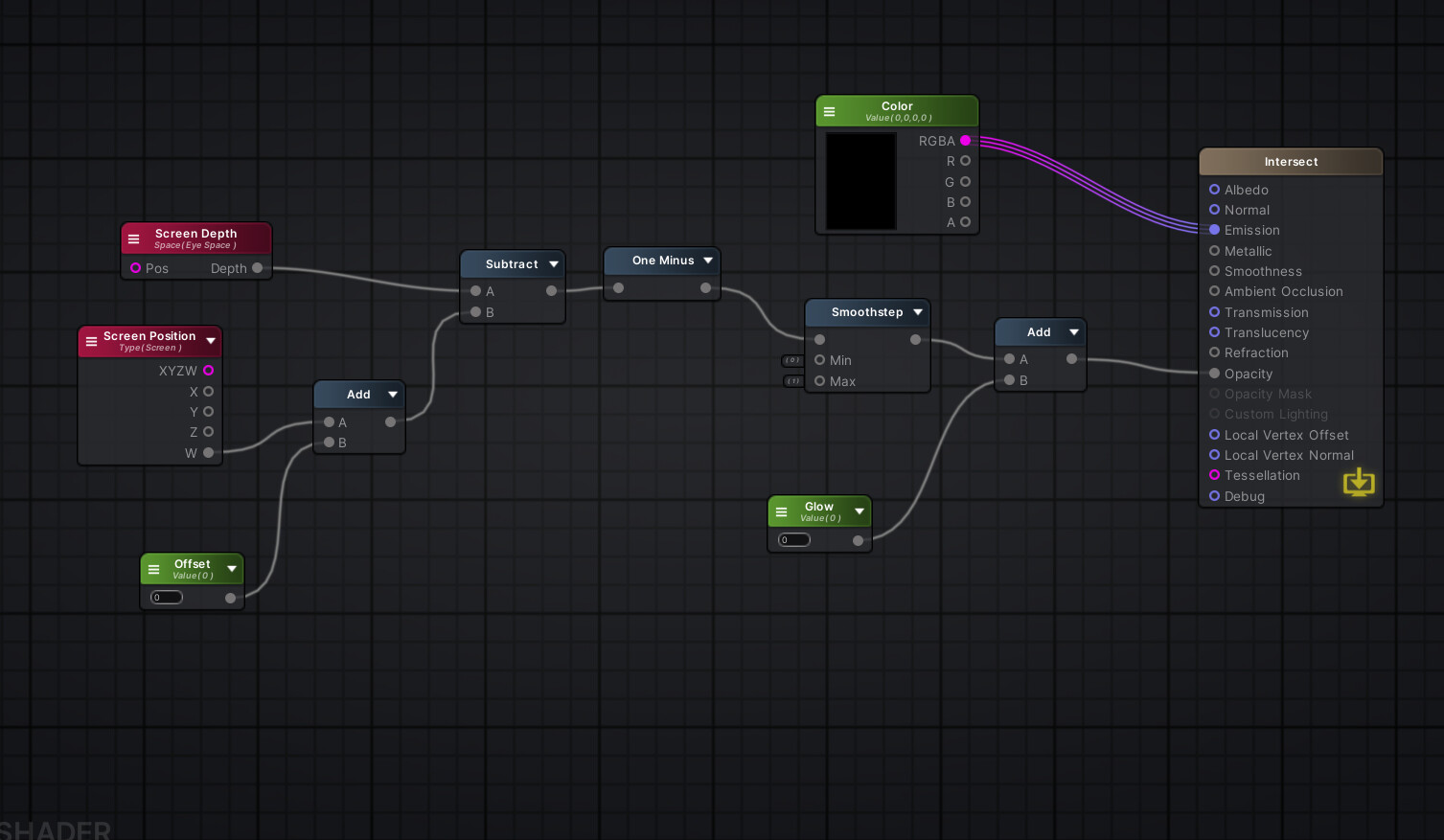
Task: Click the Refraction input port on Intersect
Action: 1214,352
